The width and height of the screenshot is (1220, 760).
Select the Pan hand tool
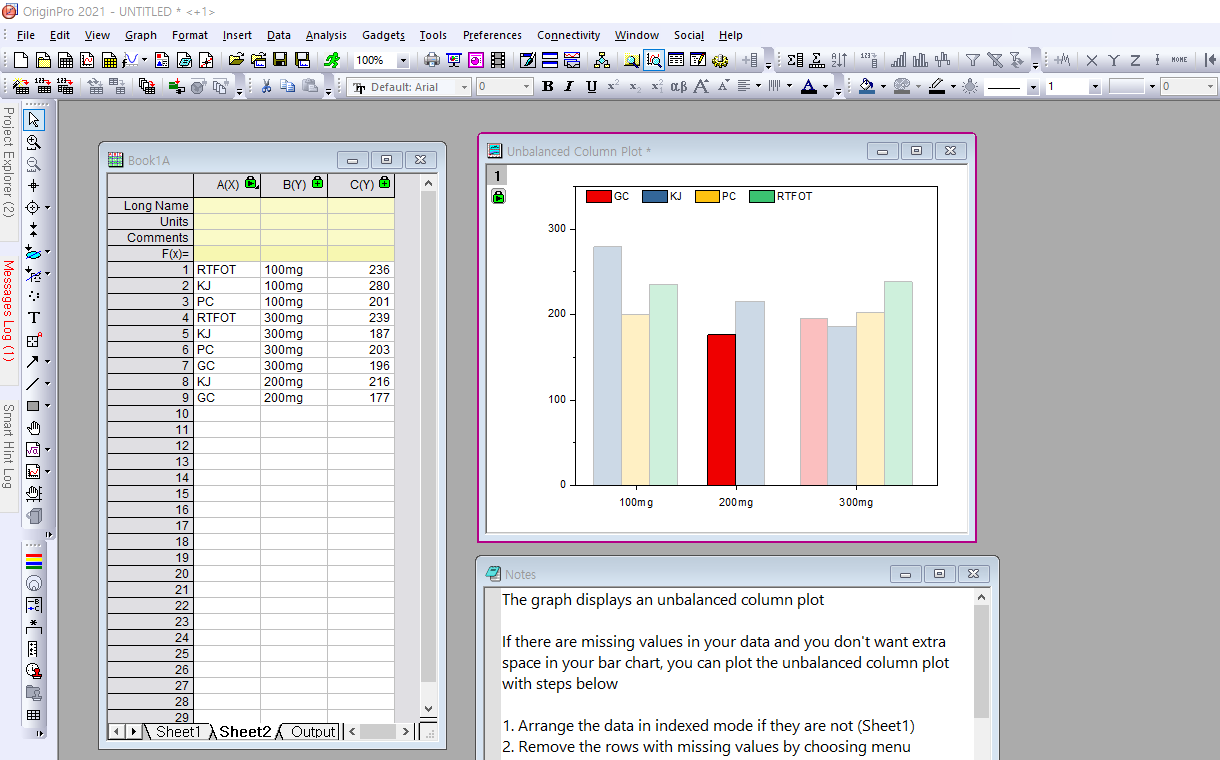34,428
